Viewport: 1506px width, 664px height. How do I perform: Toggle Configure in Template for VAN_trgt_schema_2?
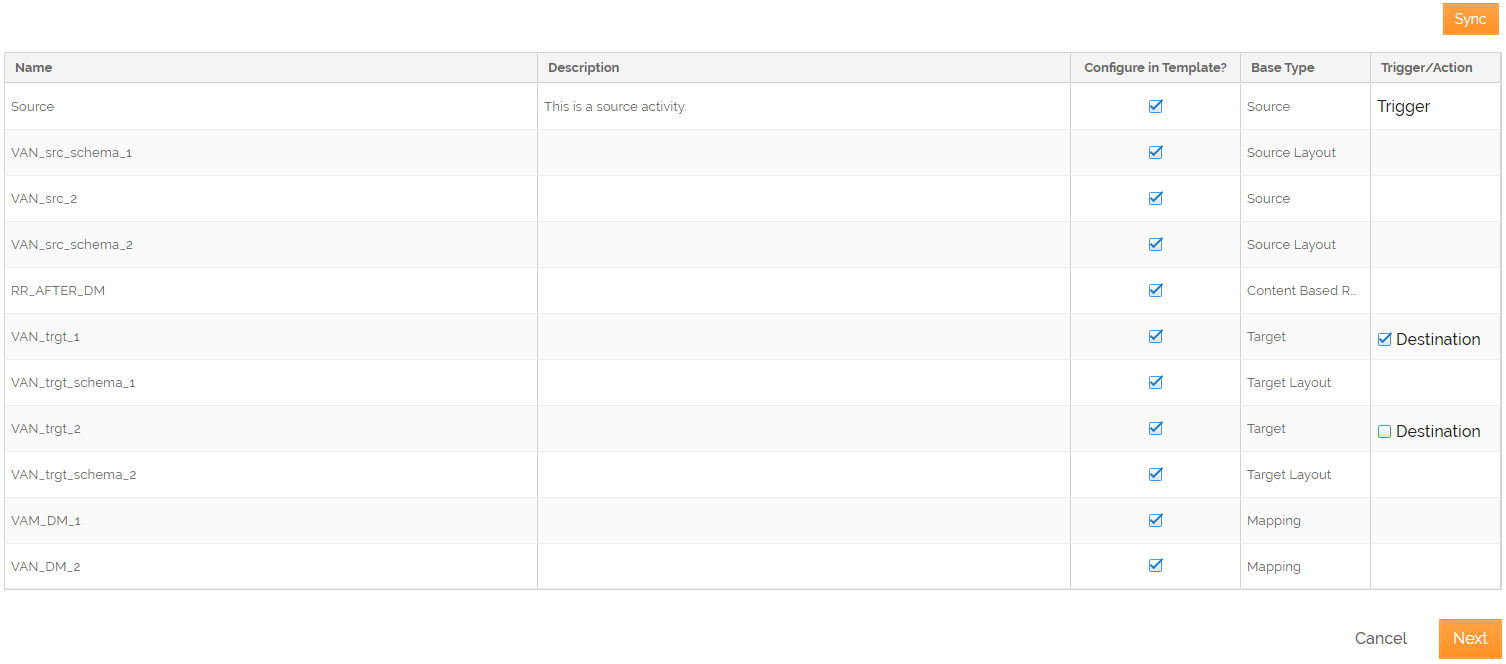click(x=1155, y=474)
